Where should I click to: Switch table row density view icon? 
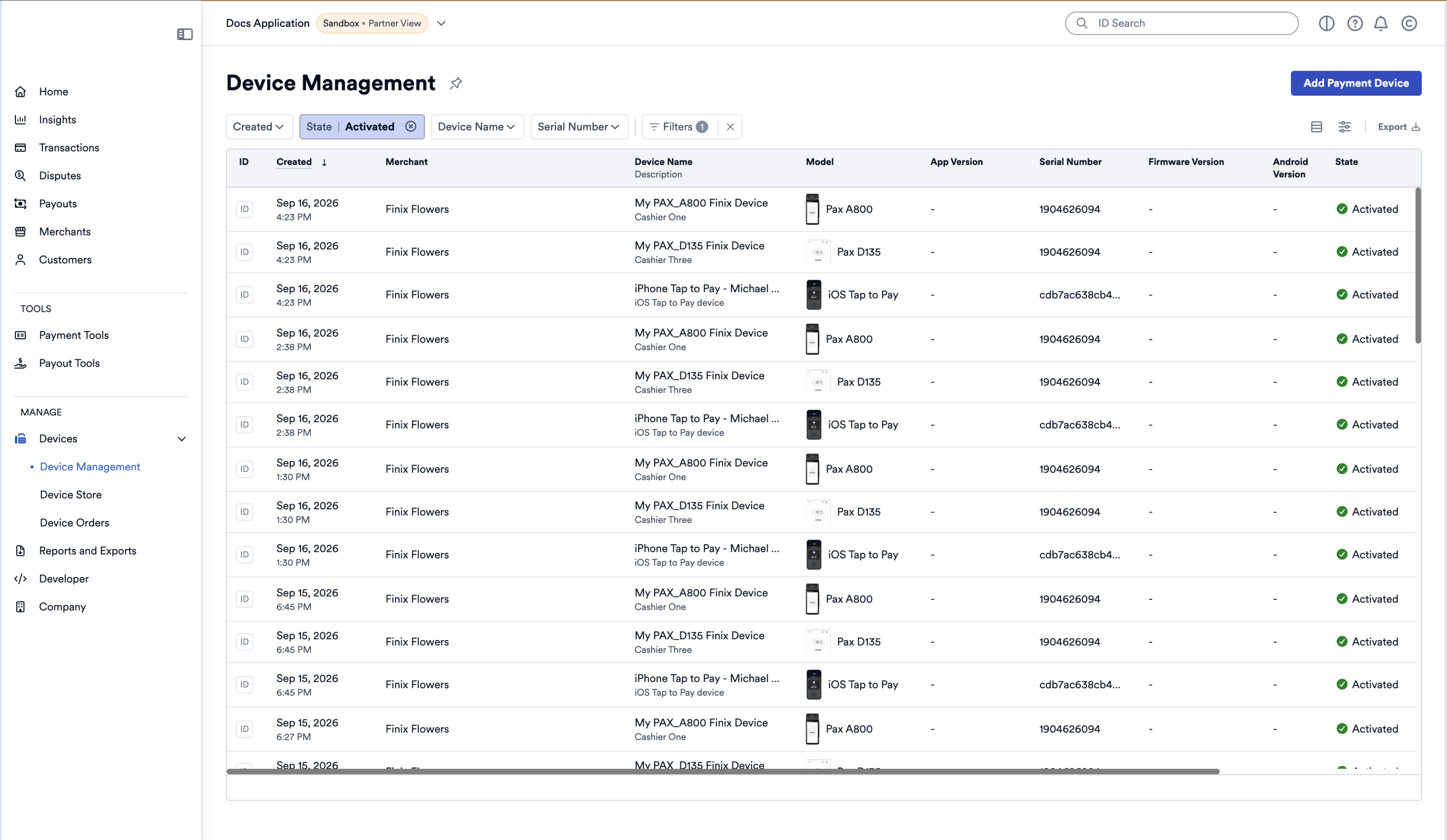1317,127
